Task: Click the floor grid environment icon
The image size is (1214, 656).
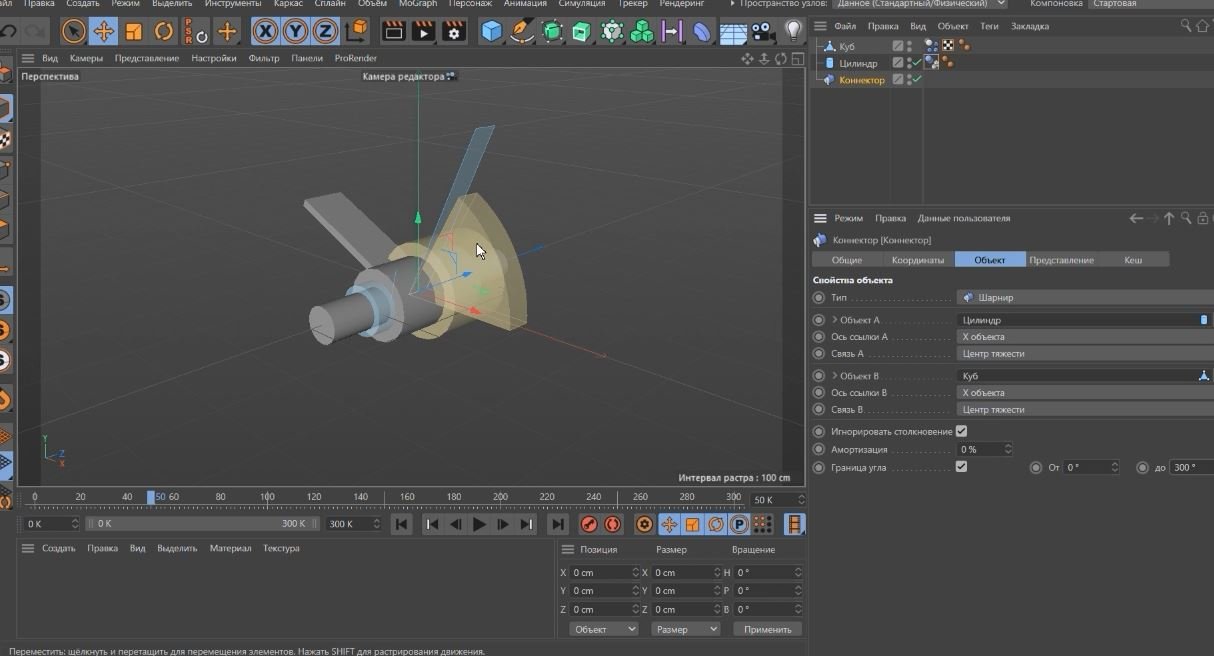Action: point(733,32)
